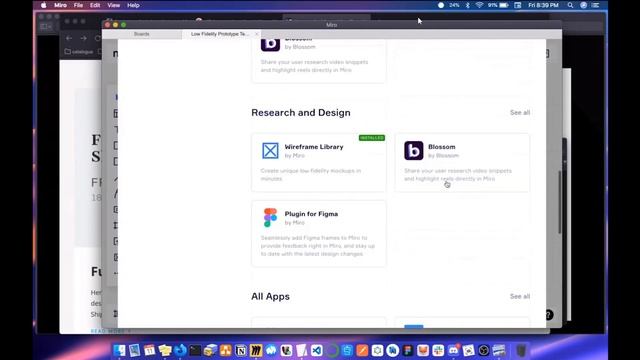The height and width of the screenshot is (360, 640).
Task: Open the Plugin for Figma title
Action: (x=311, y=214)
